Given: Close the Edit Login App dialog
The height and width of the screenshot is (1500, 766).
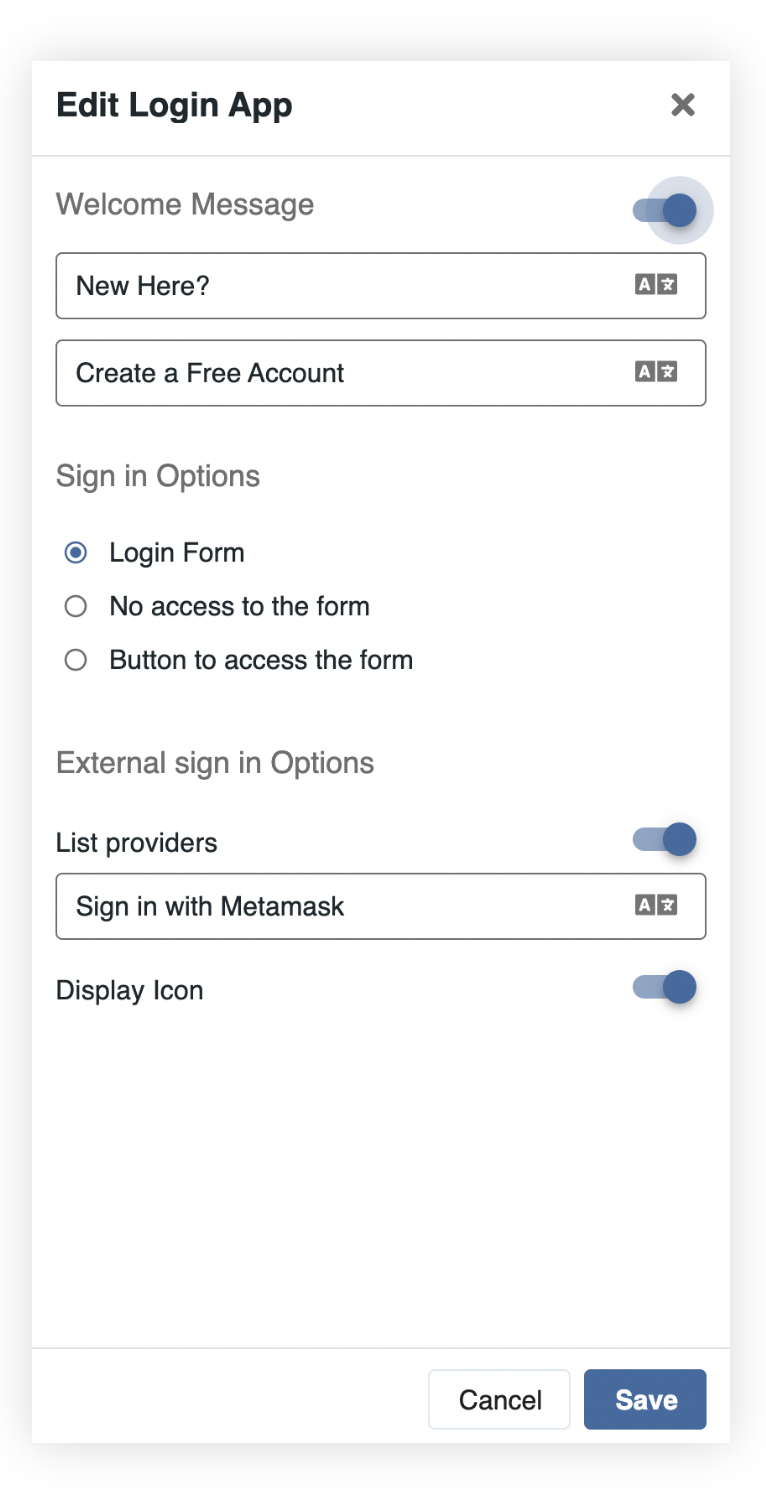Looking at the screenshot, I should click(x=682, y=105).
